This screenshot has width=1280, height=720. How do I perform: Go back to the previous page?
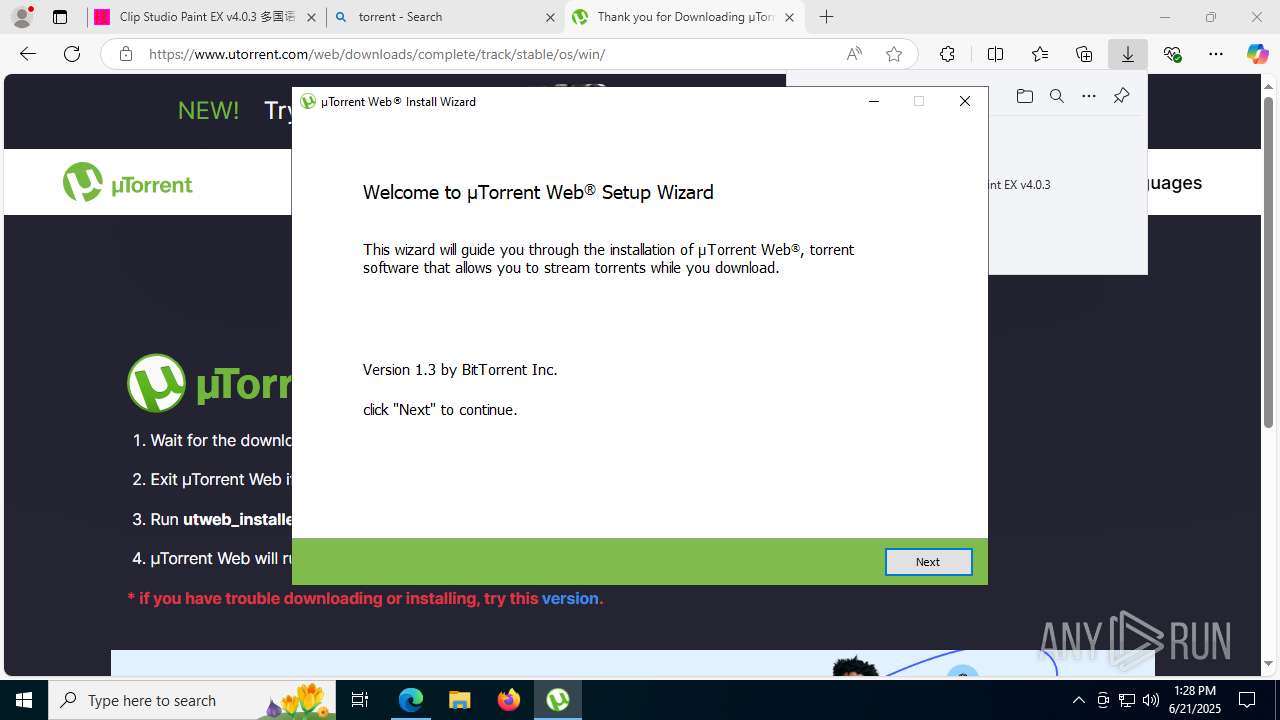tap(28, 54)
